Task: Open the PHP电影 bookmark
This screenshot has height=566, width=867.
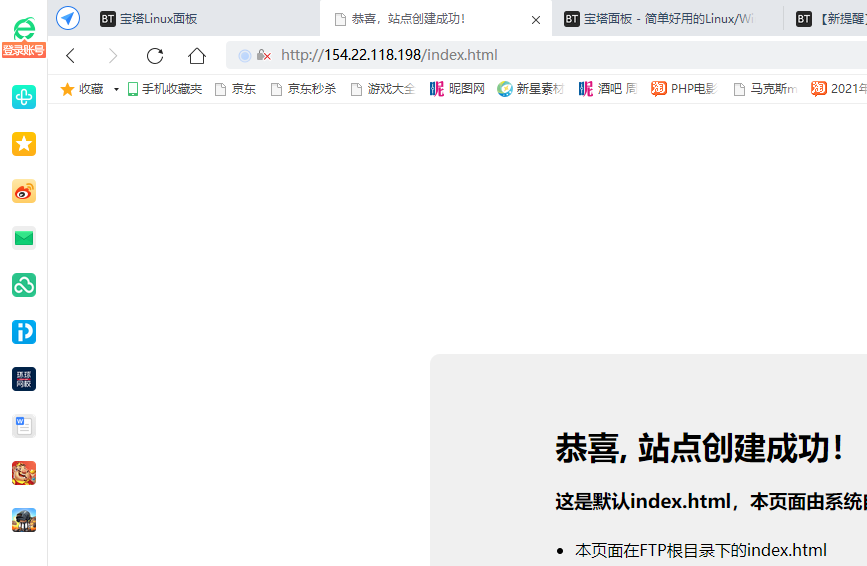Action: tap(685, 89)
